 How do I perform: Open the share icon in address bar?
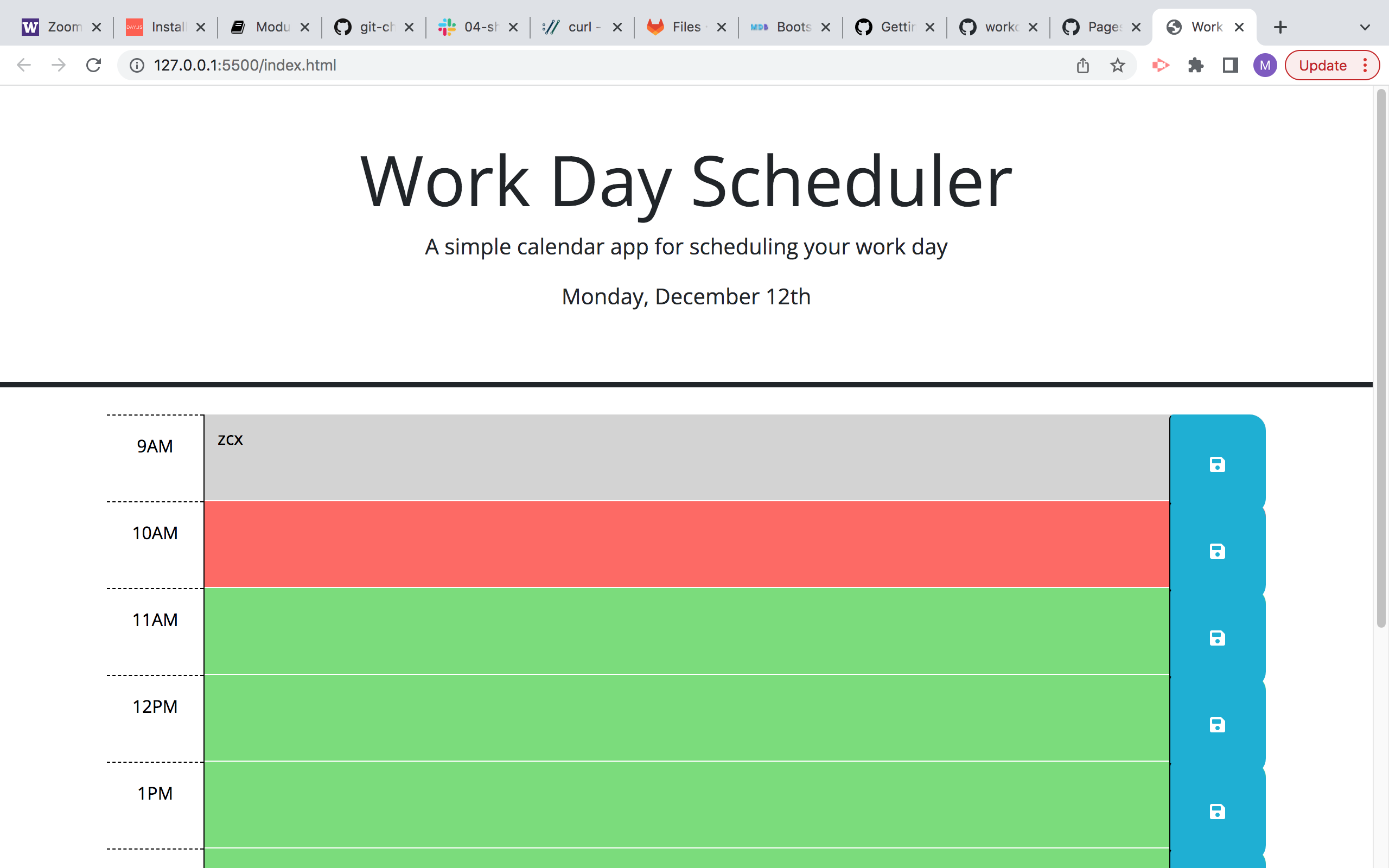[1082, 65]
